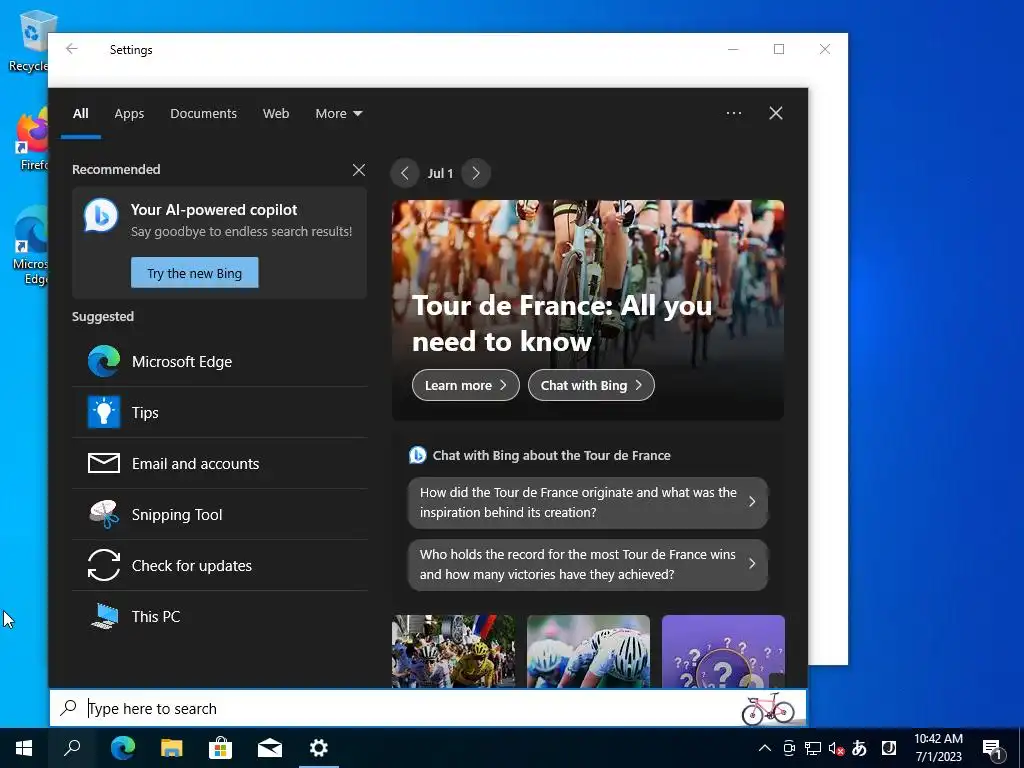Show hidden system tray icons

[x=764, y=748]
